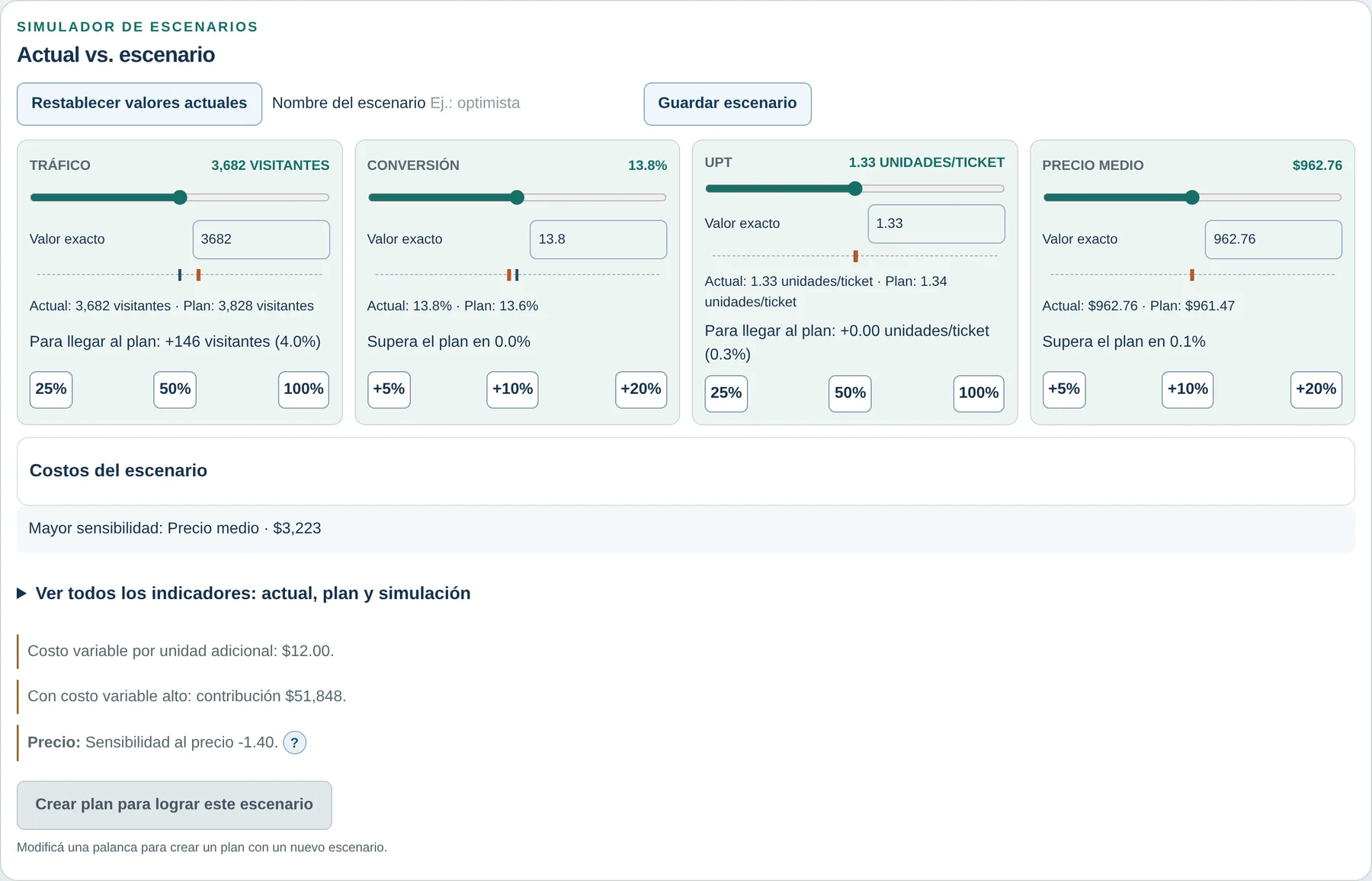Apply +10% preset in Conversión card
This screenshot has height=881, width=1372.
tap(512, 389)
